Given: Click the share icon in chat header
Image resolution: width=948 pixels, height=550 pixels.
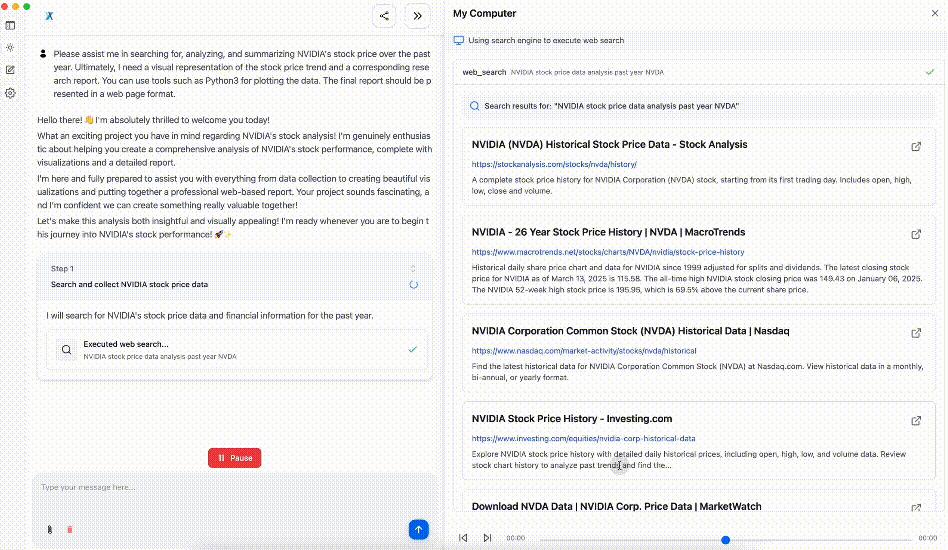Looking at the screenshot, I should pyautogui.click(x=384, y=16).
